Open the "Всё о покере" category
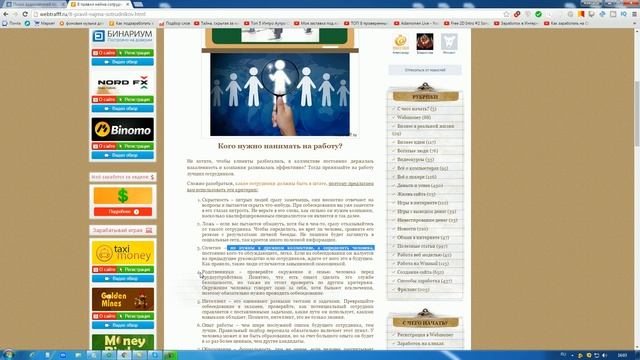 click(416, 177)
